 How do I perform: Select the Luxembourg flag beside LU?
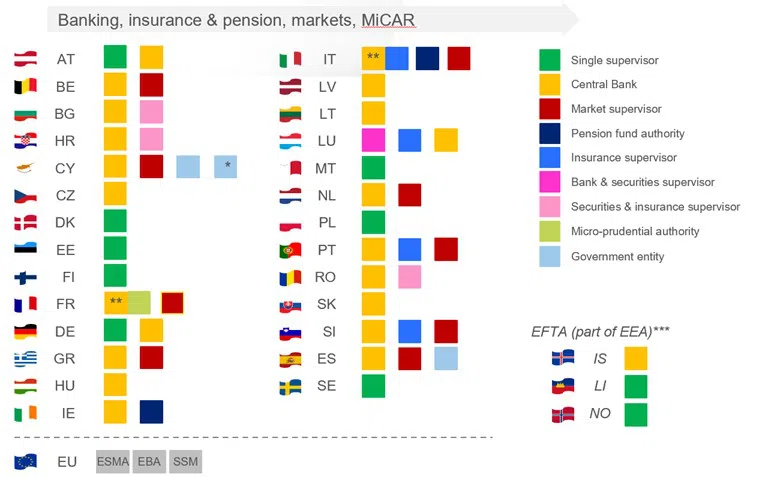(290, 141)
